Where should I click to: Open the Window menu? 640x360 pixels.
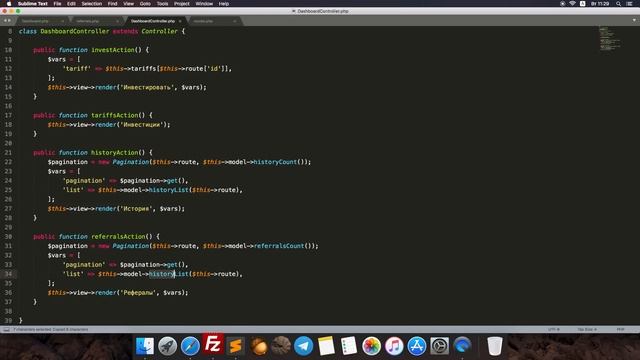[204, 4]
